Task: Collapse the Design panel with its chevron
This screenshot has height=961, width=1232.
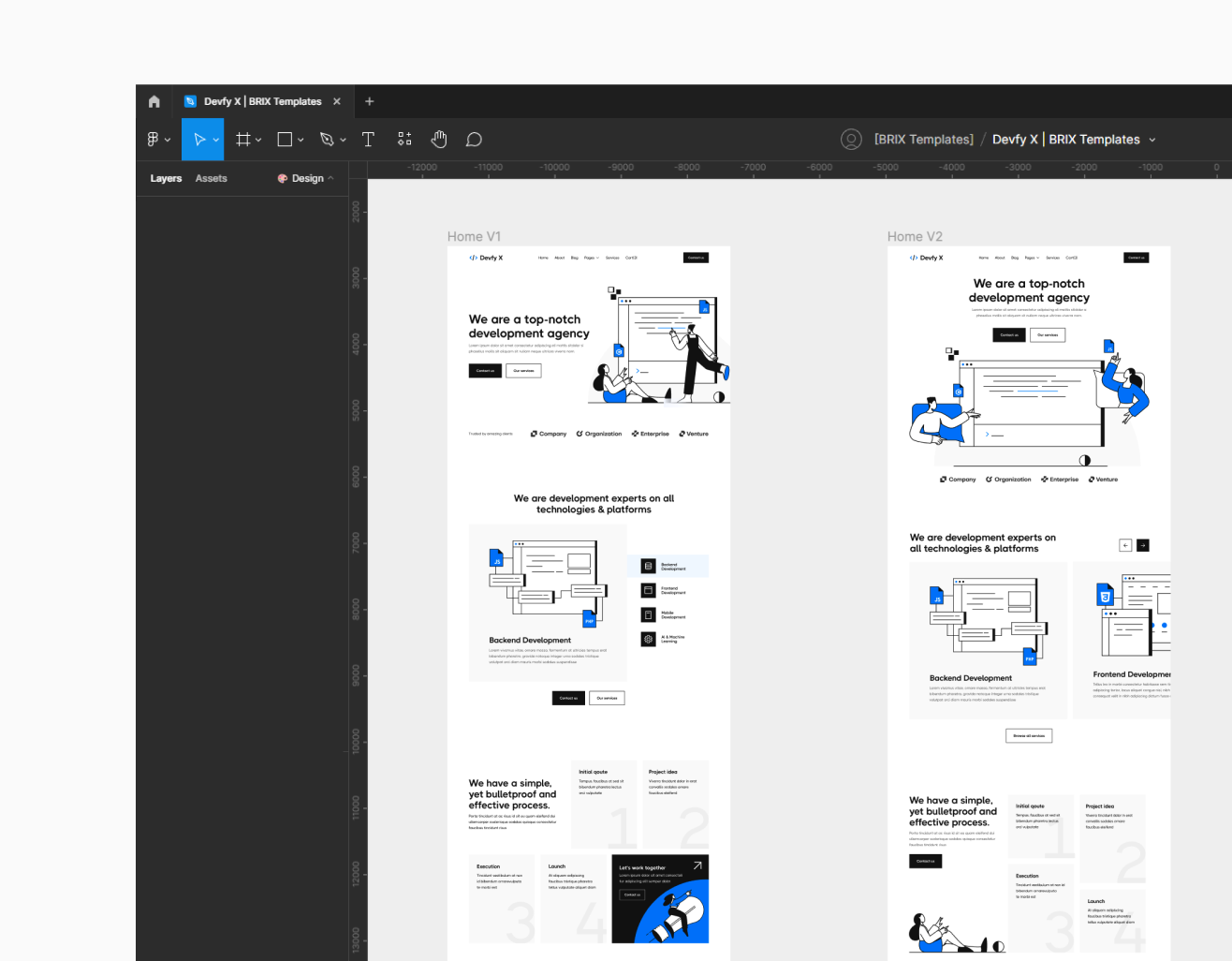Action: pos(330,178)
